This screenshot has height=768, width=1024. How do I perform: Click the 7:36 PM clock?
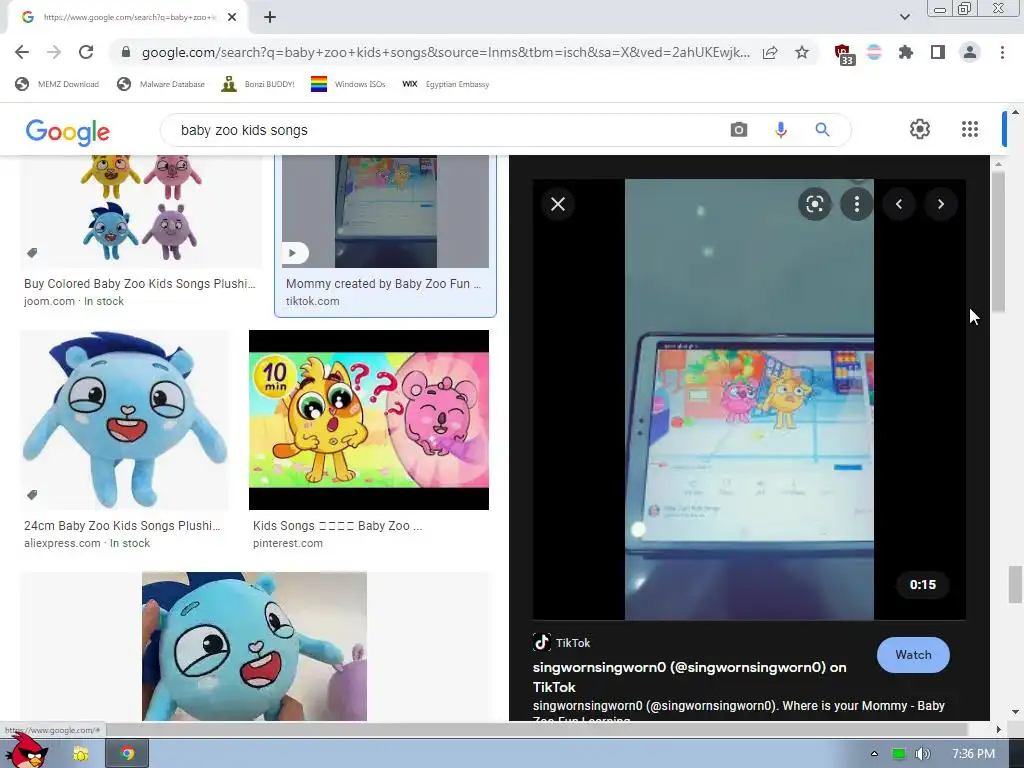click(973, 754)
